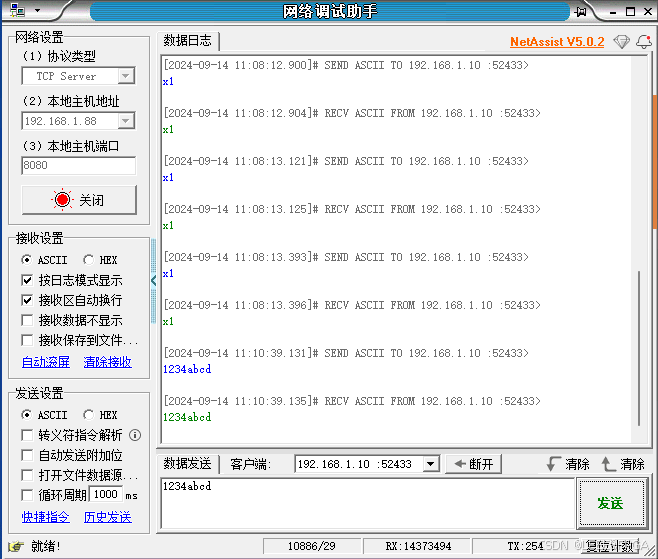
Task: Pin the window with the pushpin icon
Action: pos(580,11)
